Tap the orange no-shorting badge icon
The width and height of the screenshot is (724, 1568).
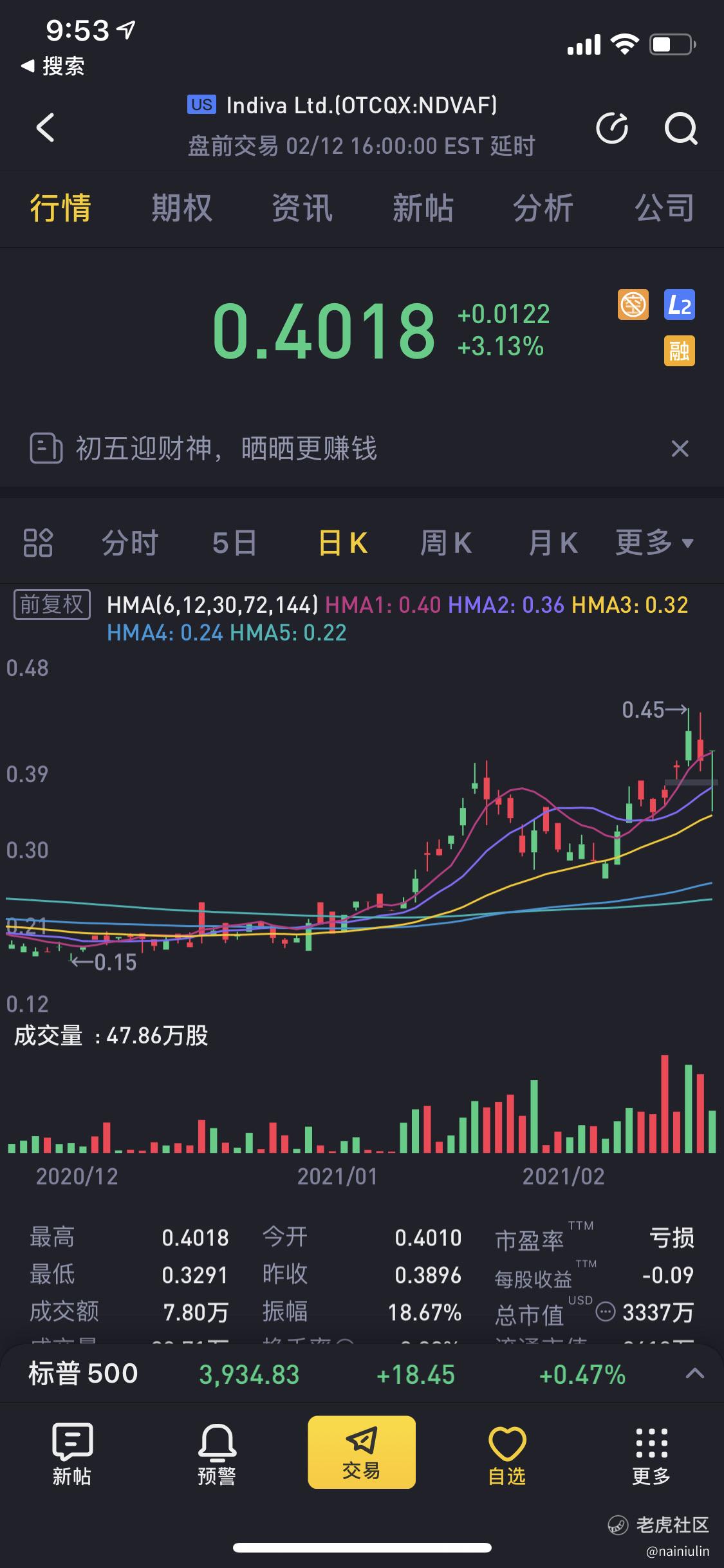point(633,304)
